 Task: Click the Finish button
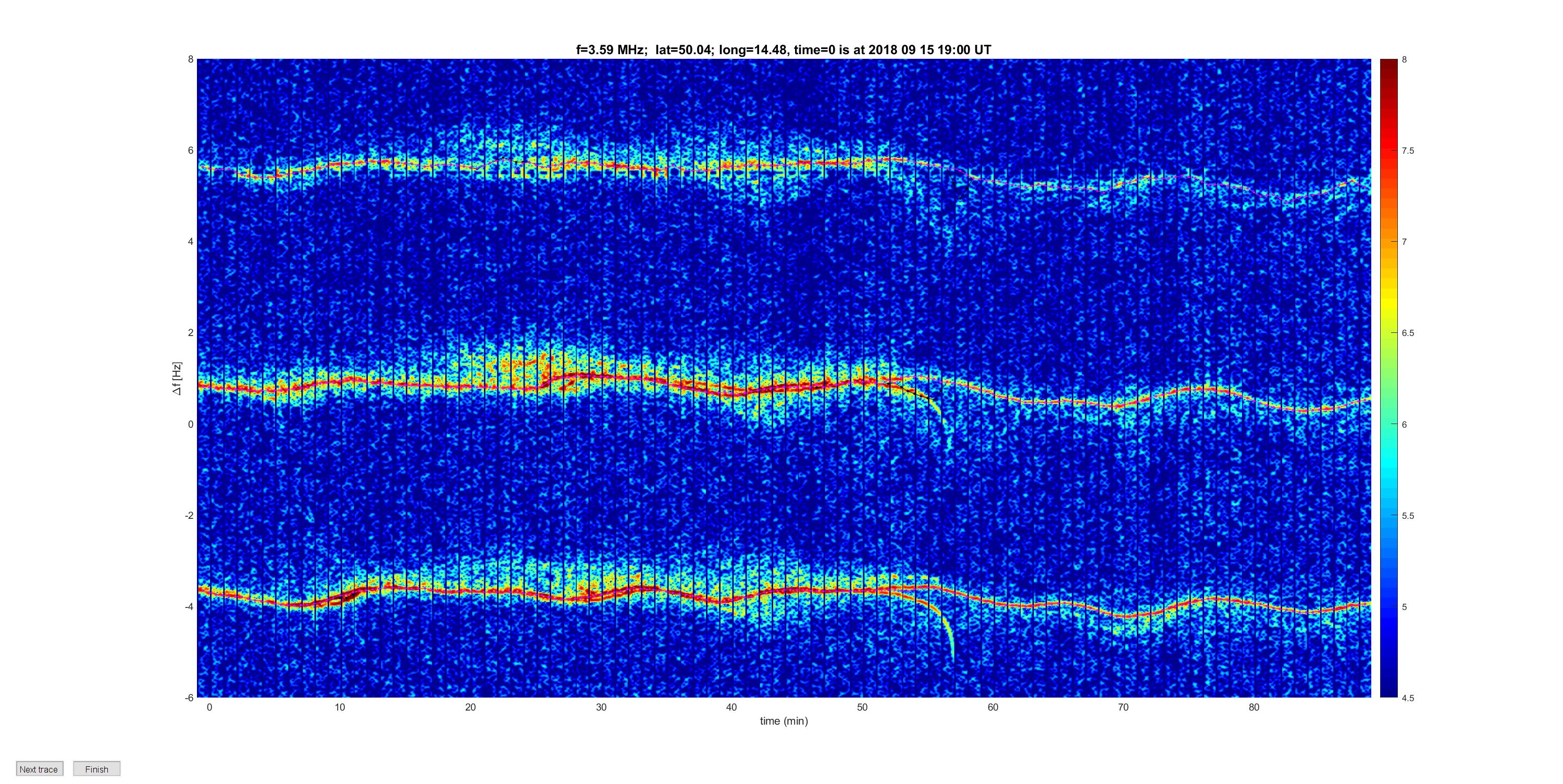pyautogui.click(x=96, y=769)
